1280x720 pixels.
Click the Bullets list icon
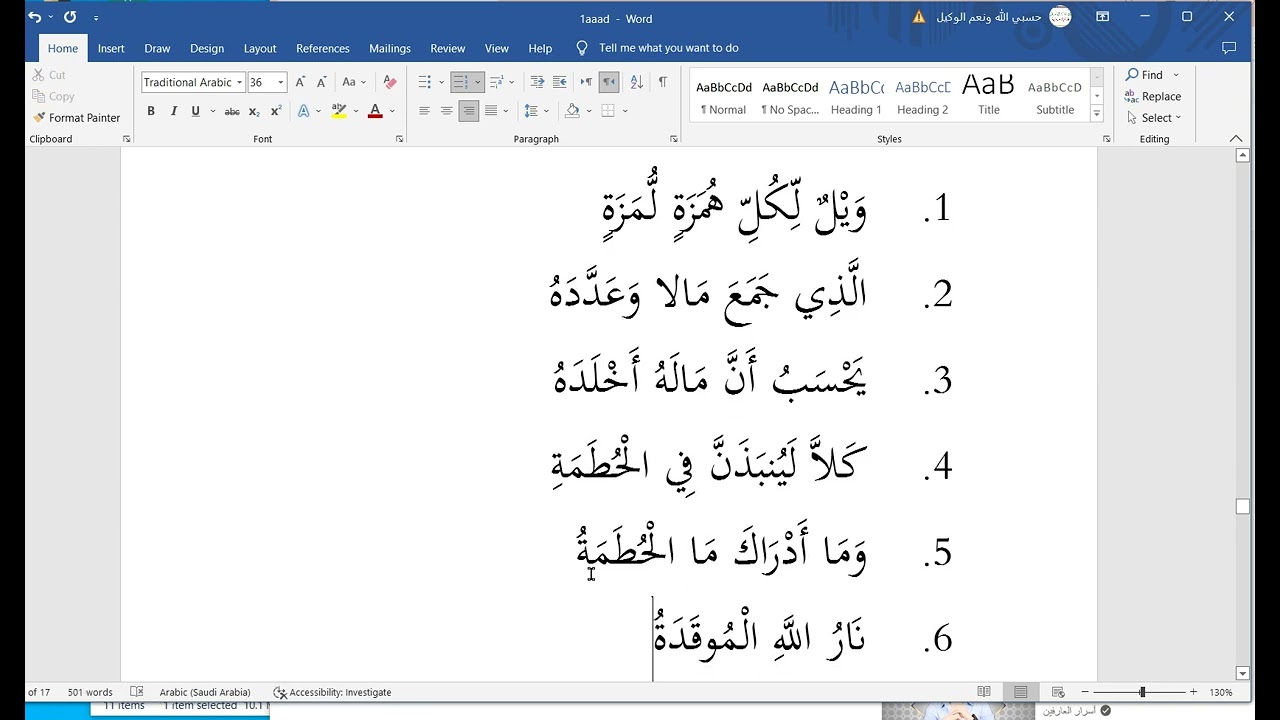coord(425,82)
